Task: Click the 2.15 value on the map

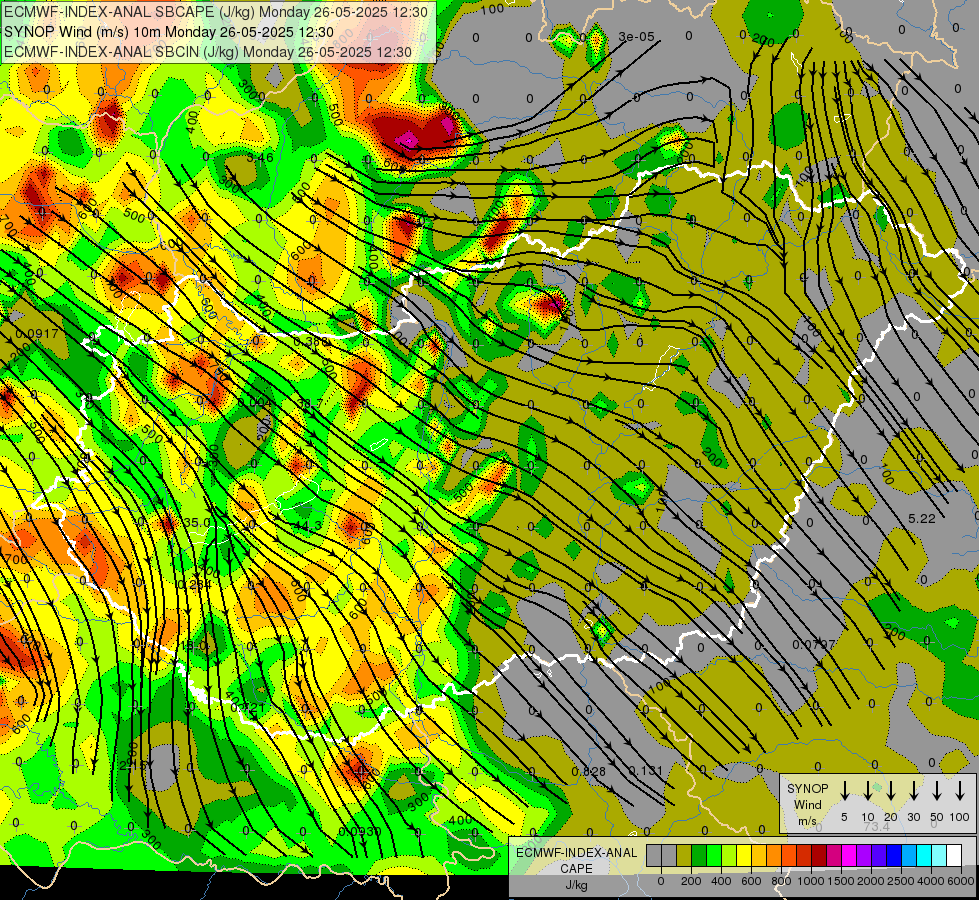Action: pos(132,765)
